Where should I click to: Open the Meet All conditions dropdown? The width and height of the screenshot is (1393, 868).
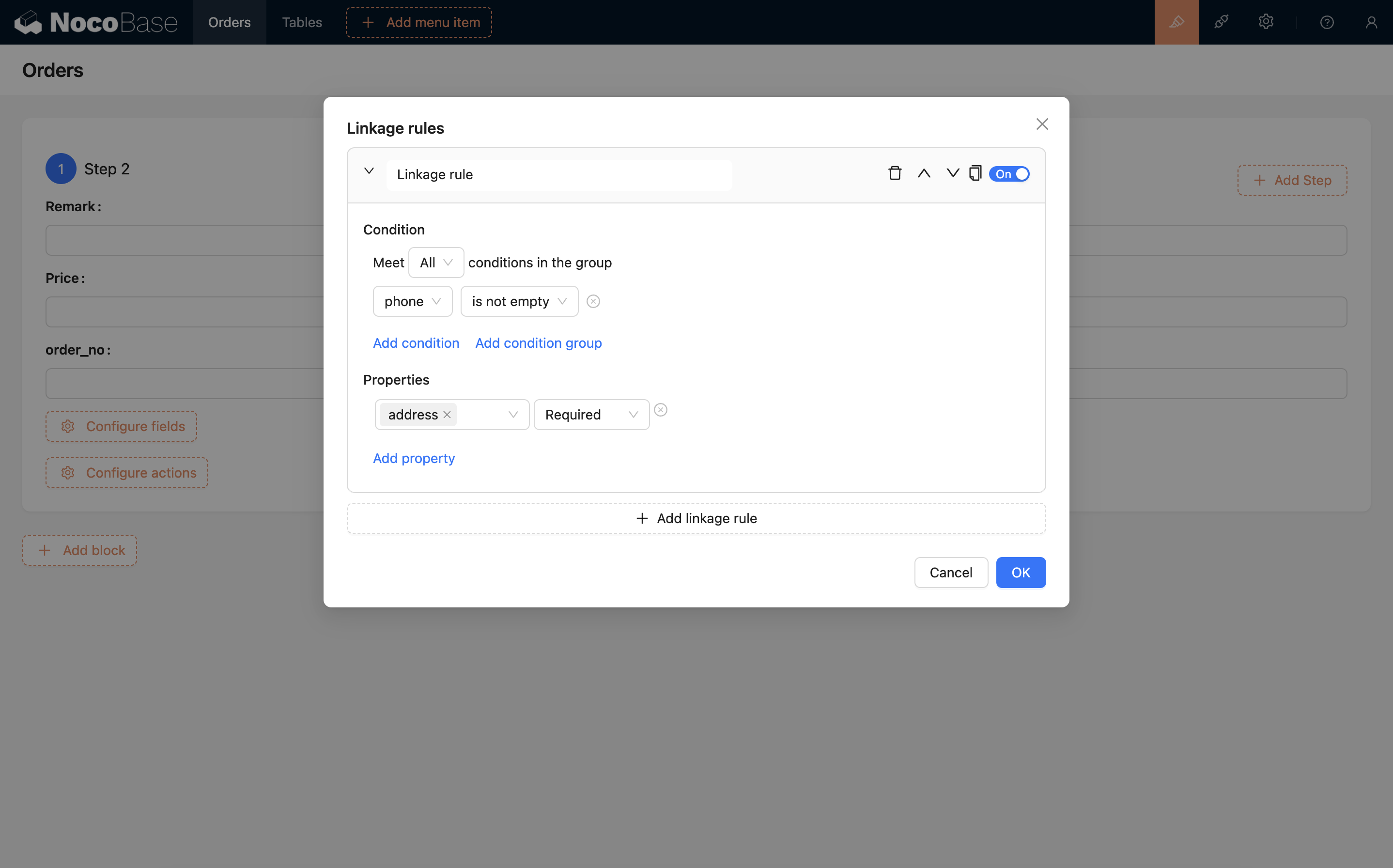pos(435,263)
